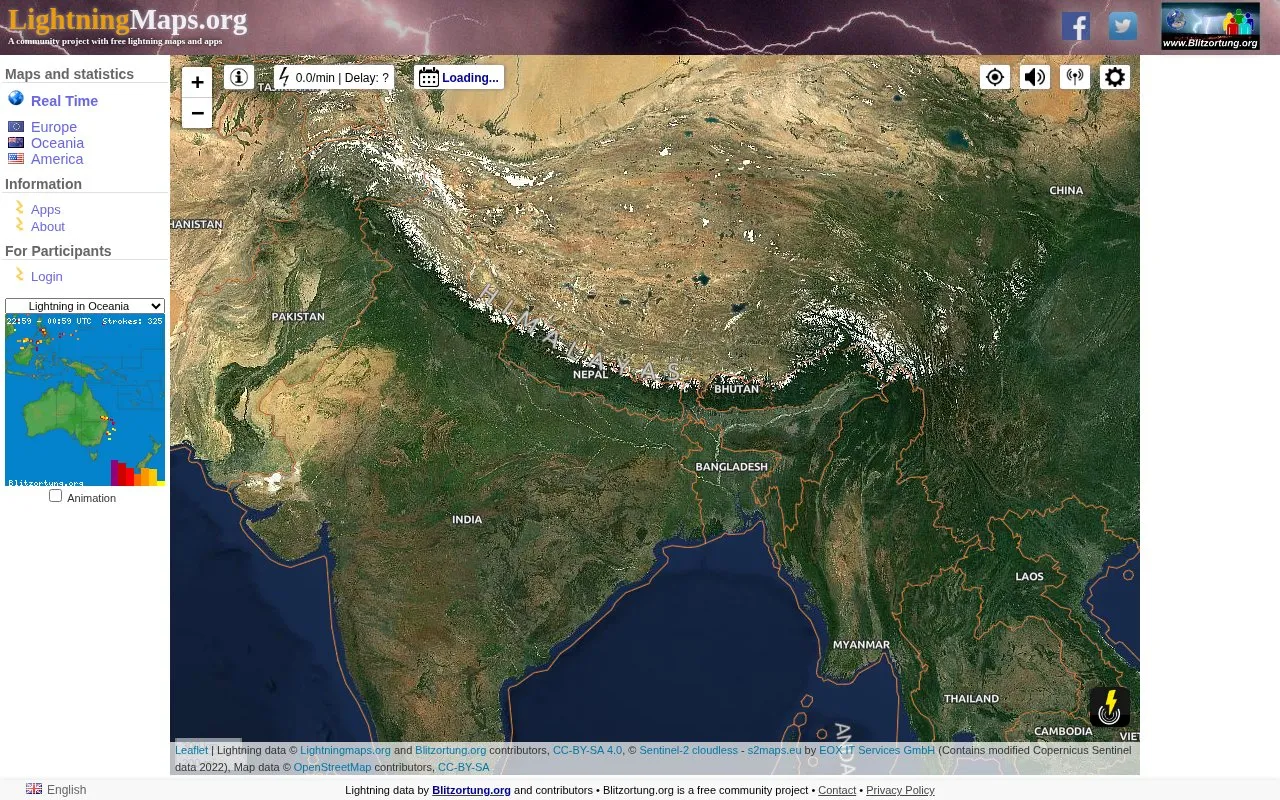The image size is (1280, 800).
Task: Click the CHINA label on the map
Action: tap(1066, 190)
